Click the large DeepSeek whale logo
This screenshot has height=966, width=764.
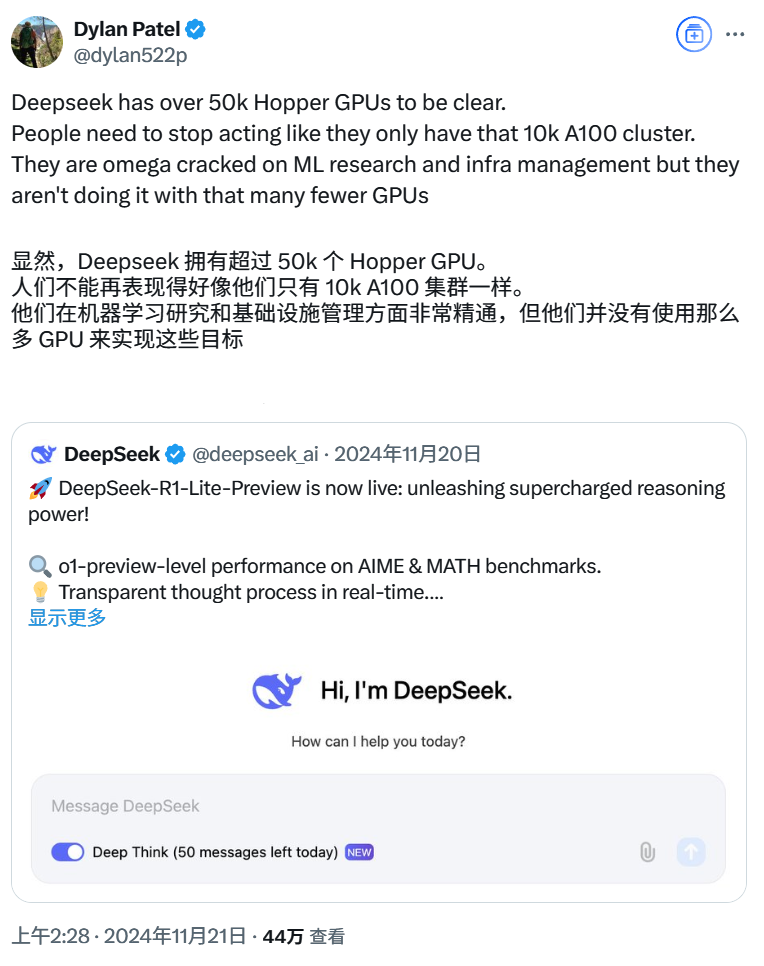(277, 691)
